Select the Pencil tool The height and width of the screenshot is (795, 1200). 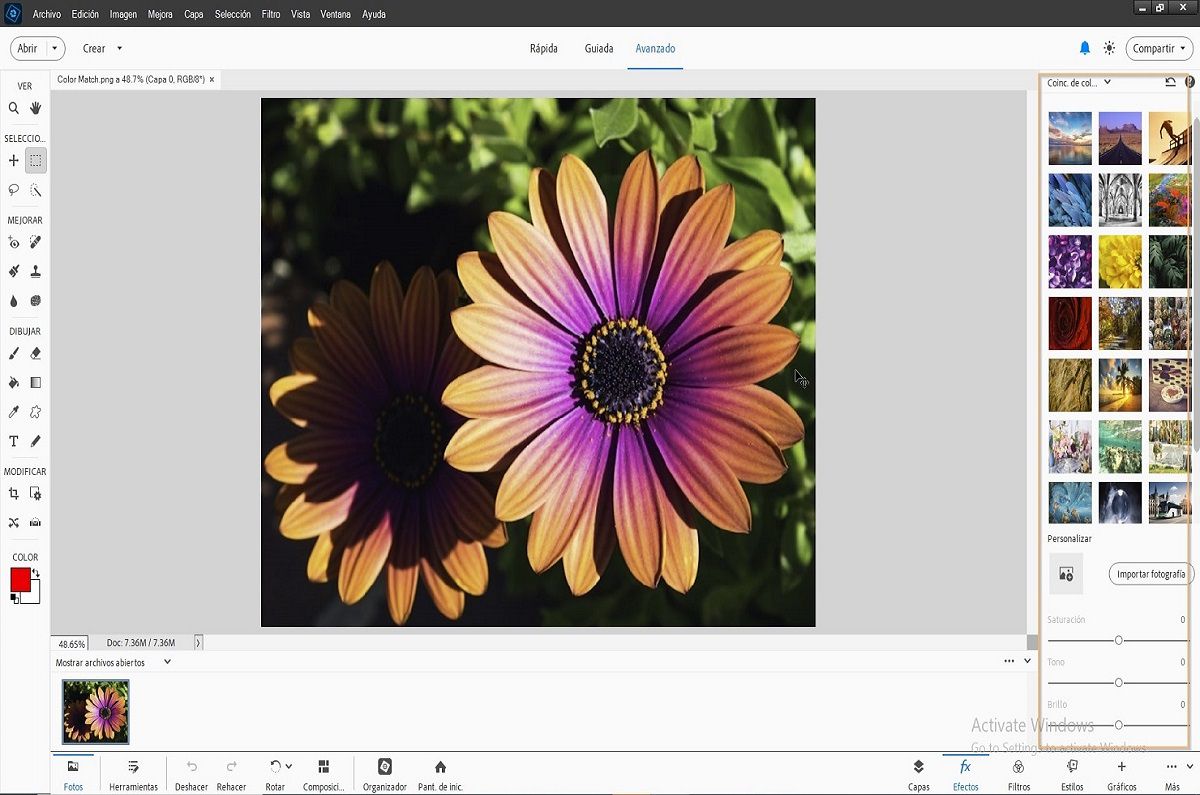pos(36,441)
